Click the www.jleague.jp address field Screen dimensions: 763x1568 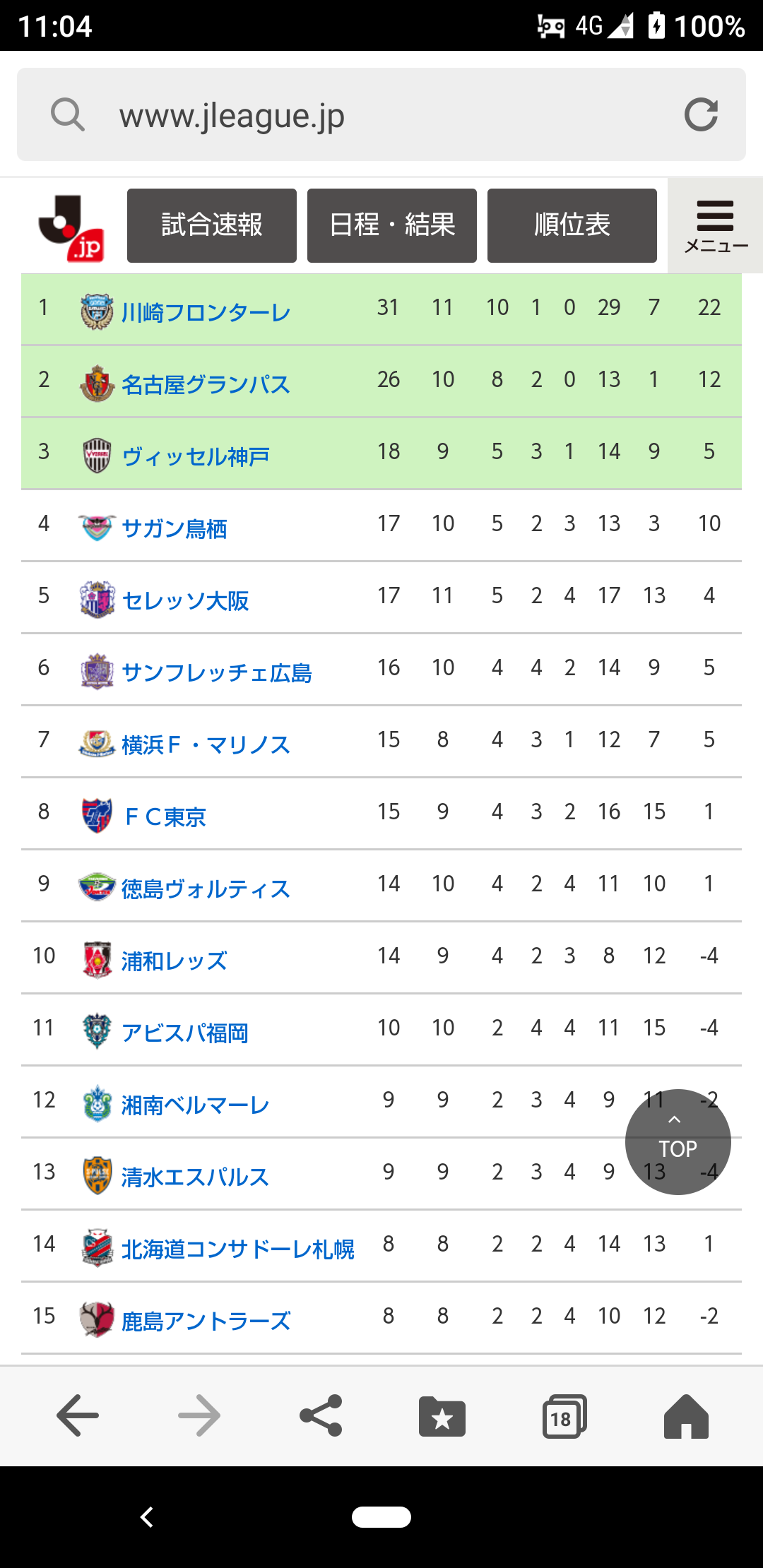pos(381,114)
